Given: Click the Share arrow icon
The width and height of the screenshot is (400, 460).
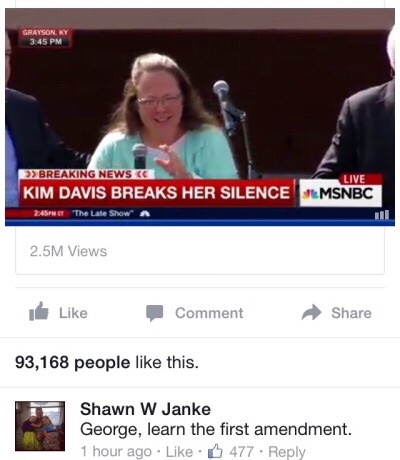Looking at the screenshot, I should (311, 312).
